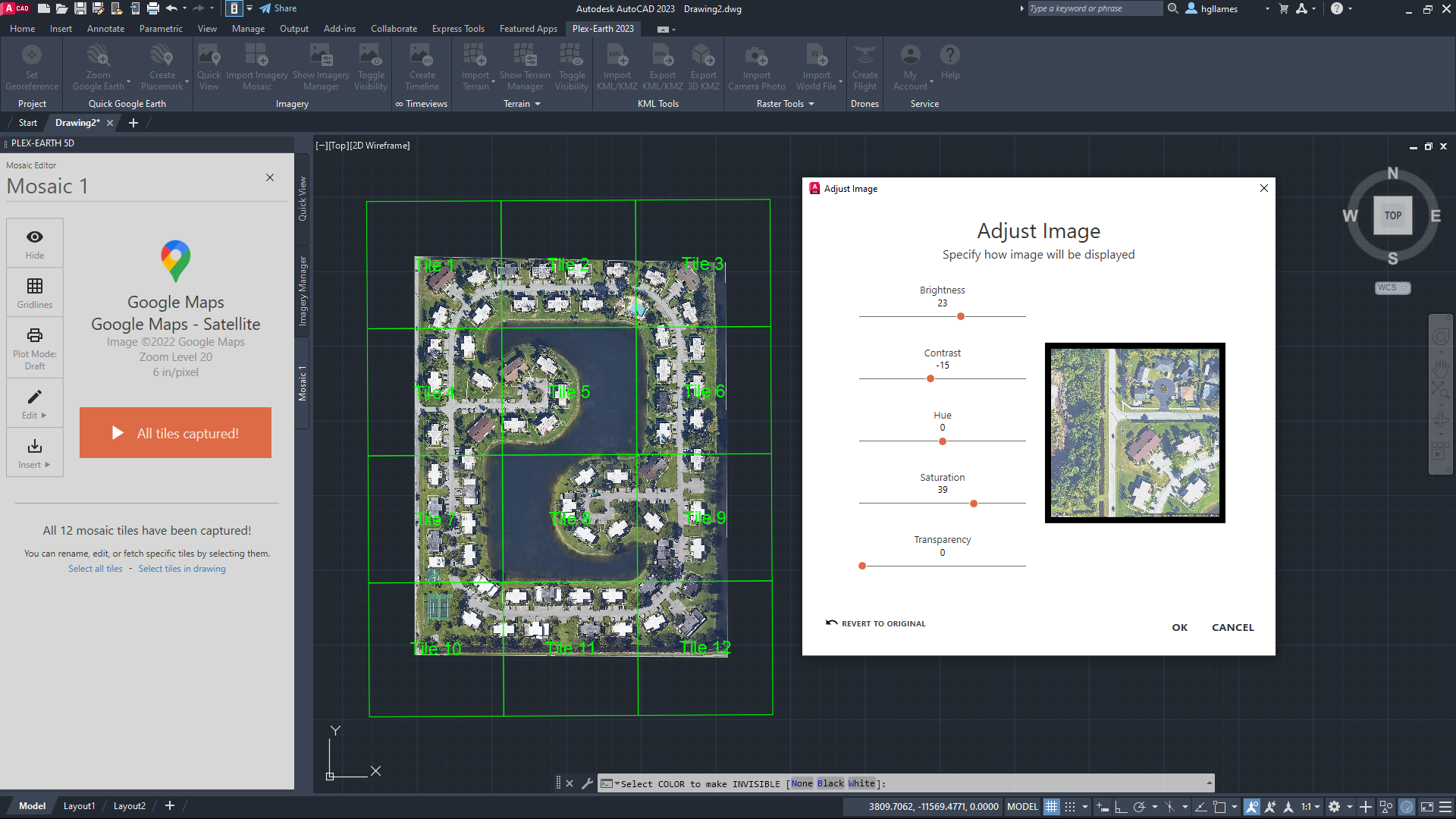Click the New drawing icon in Quick Access

(x=44, y=8)
